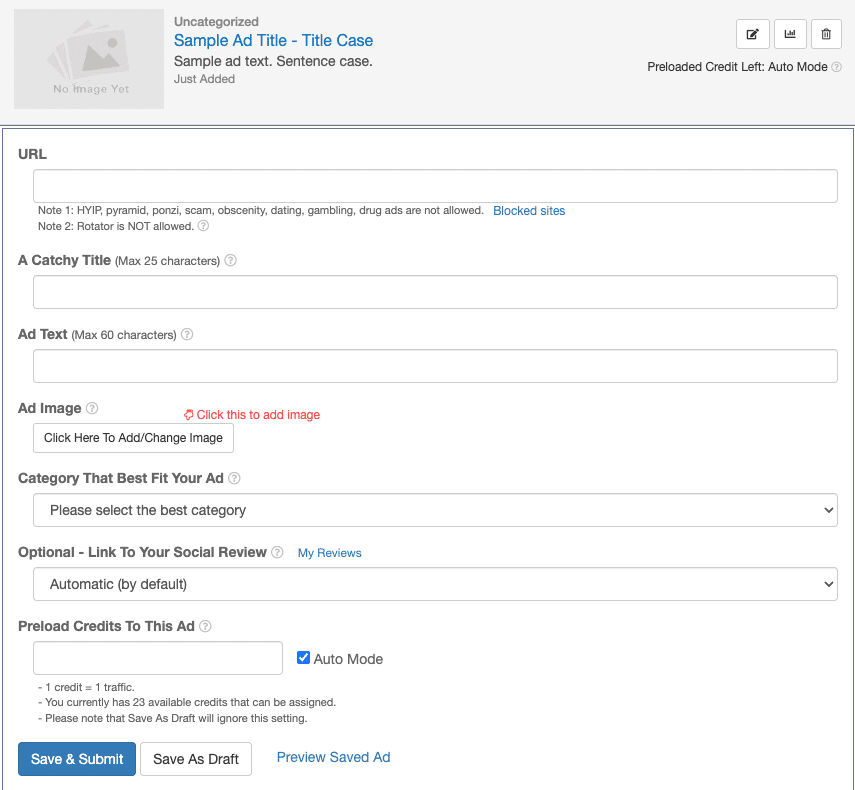
Task: Click help icon next to Rotator note
Action: click(x=203, y=226)
